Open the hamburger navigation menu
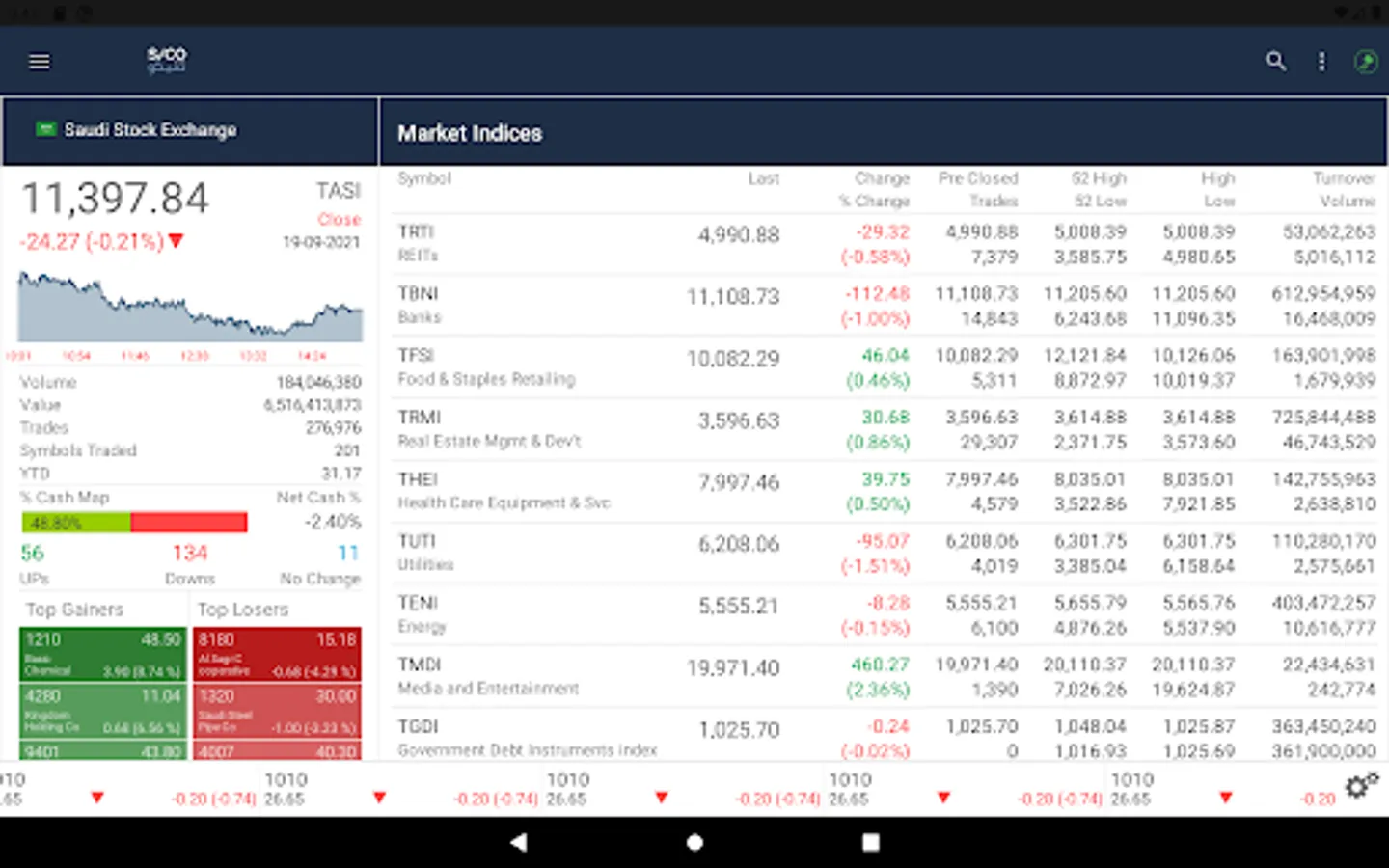 pos(40,62)
